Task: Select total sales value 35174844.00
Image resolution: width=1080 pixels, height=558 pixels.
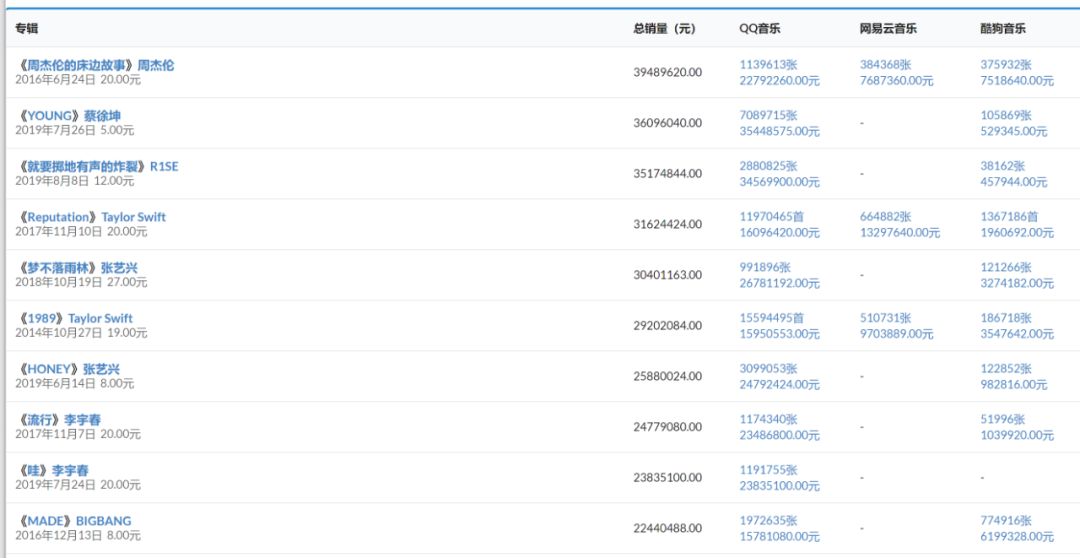Action: 667,174
